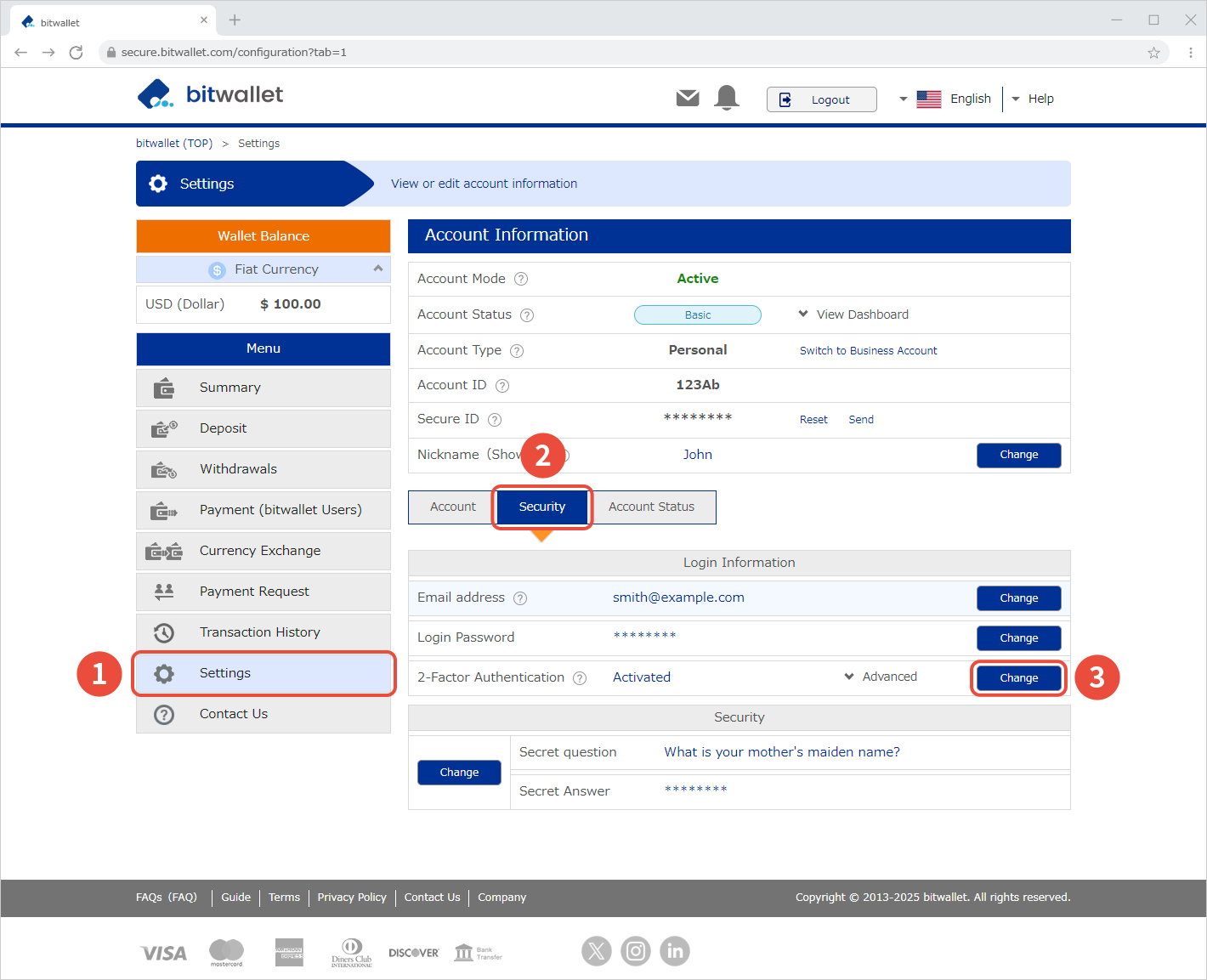
Task: Open the X (Twitter) social icon in footer
Action: [x=597, y=951]
